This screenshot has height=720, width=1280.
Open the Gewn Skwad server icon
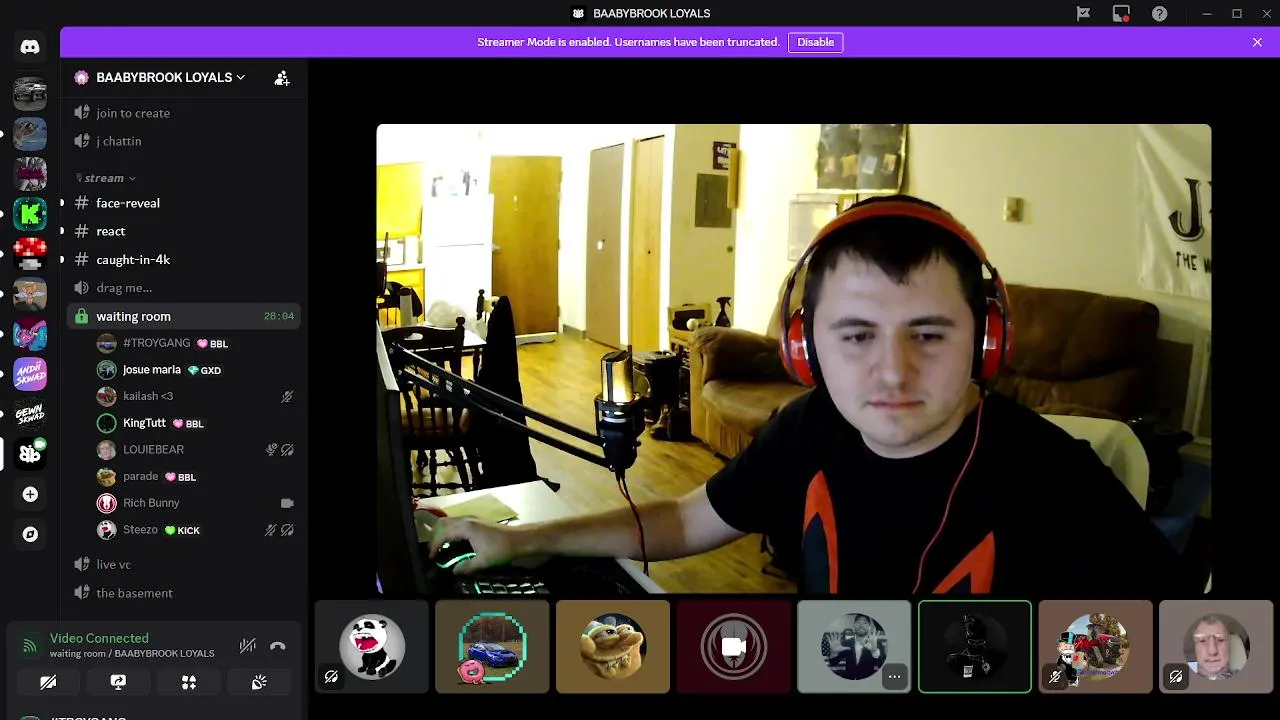[x=30, y=414]
